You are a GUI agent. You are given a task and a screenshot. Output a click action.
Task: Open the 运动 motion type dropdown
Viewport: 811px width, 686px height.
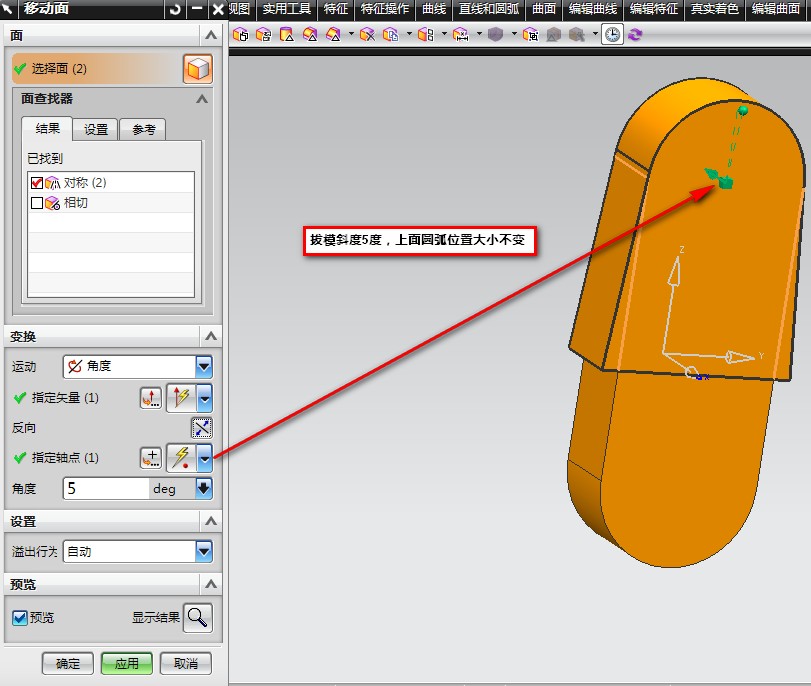coord(204,367)
